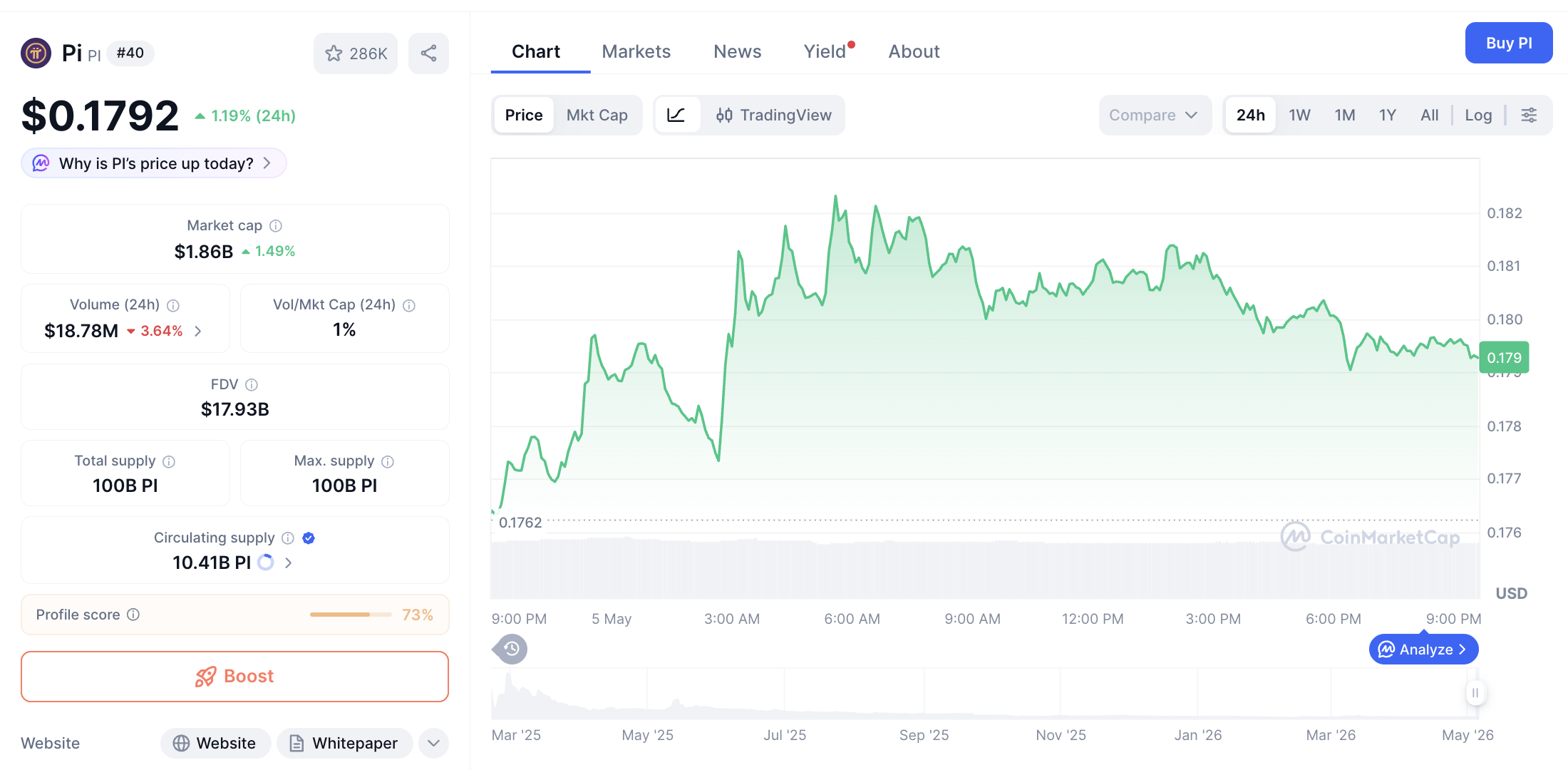
Task: Click the #40 rank badge
Action: point(130,53)
